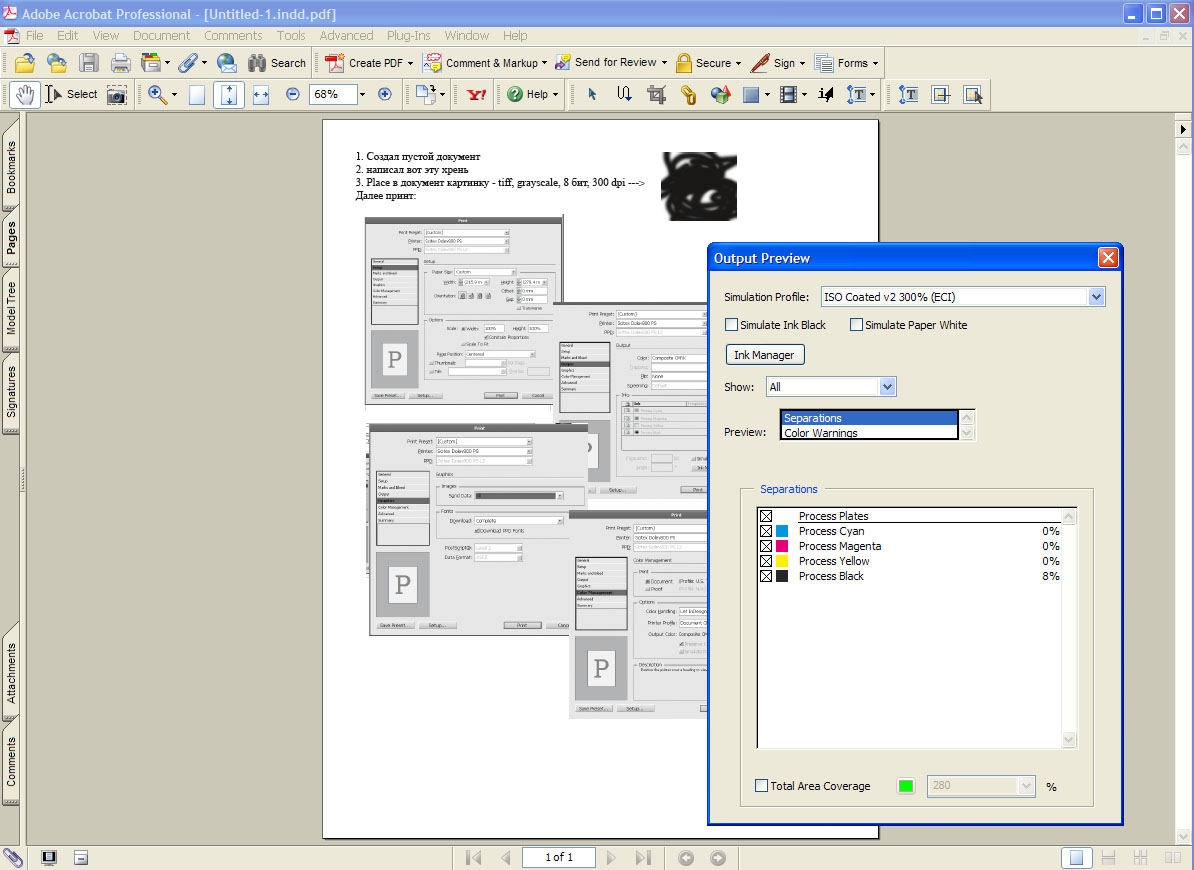Image resolution: width=1194 pixels, height=870 pixels.
Task: Click the Ink Manager button
Action: pos(764,355)
